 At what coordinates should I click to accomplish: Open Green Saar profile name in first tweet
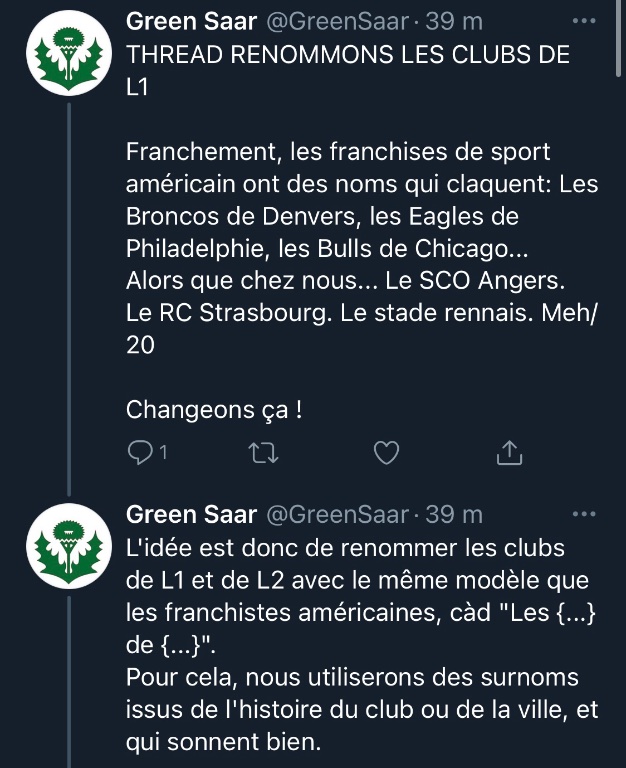point(192,22)
